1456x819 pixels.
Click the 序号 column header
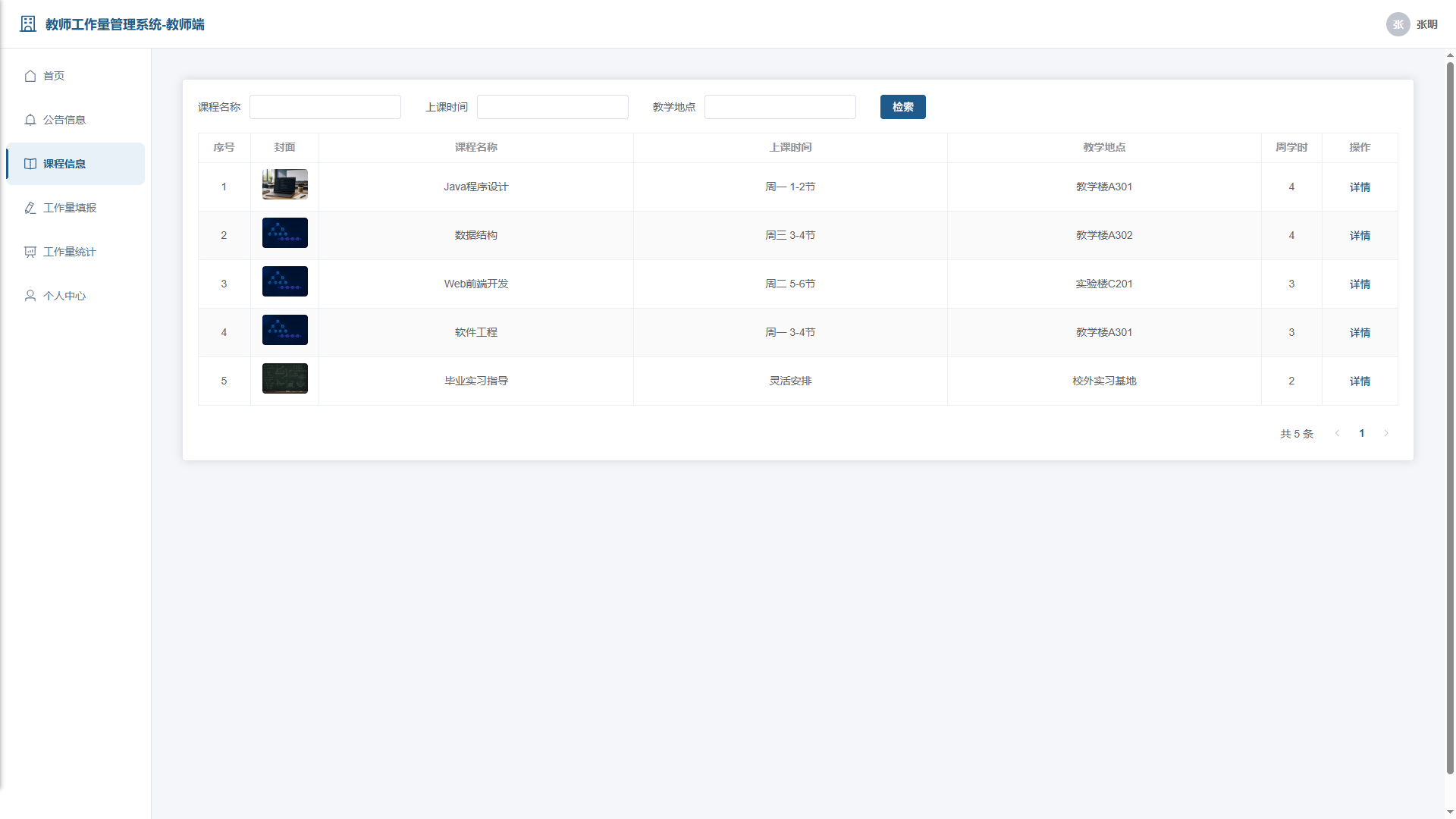pyautogui.click(x=224, y=147)
